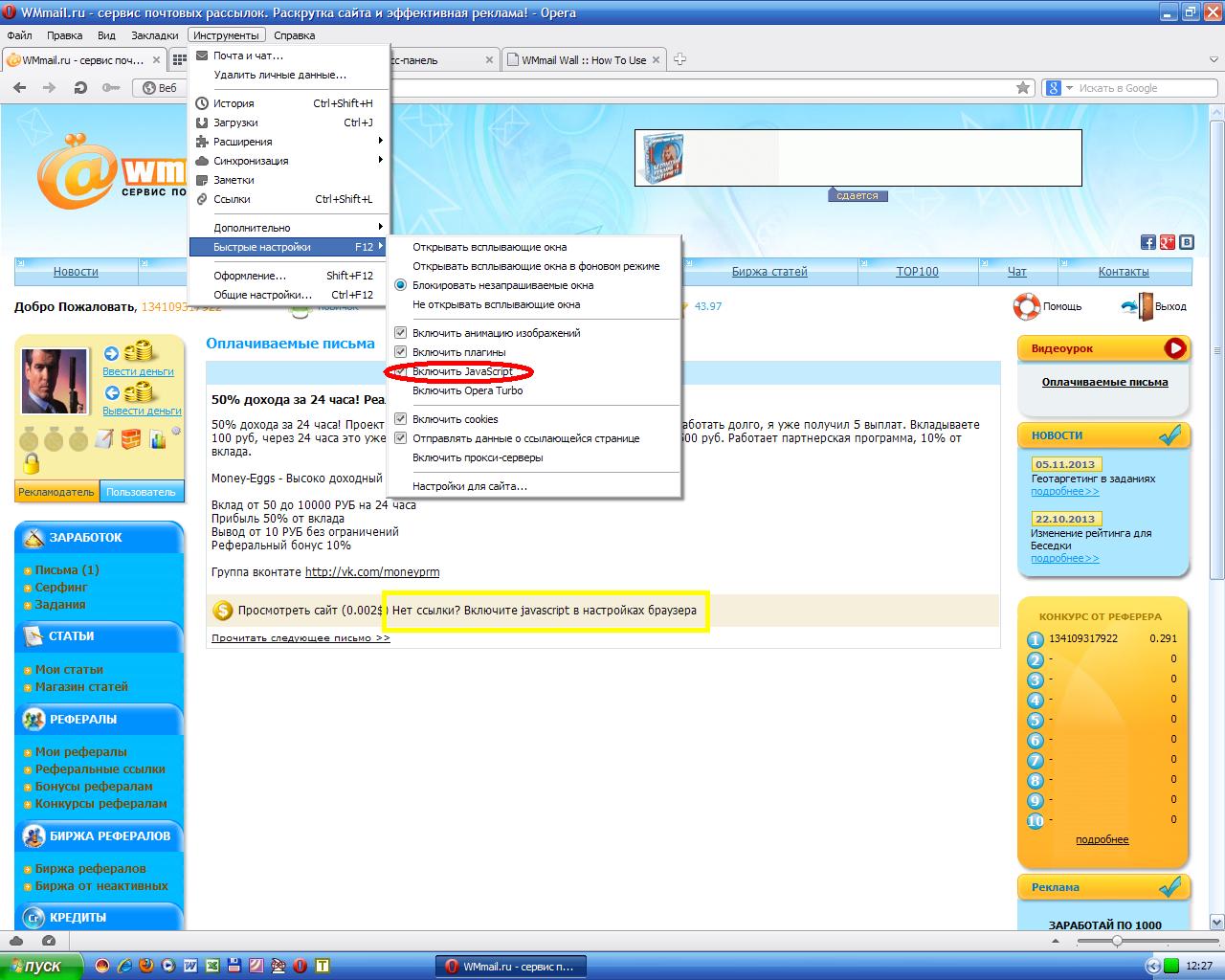Toggle Отправлять данные о ссылающейся странице
The image size is (1225, 980).
tap(536, 438)
